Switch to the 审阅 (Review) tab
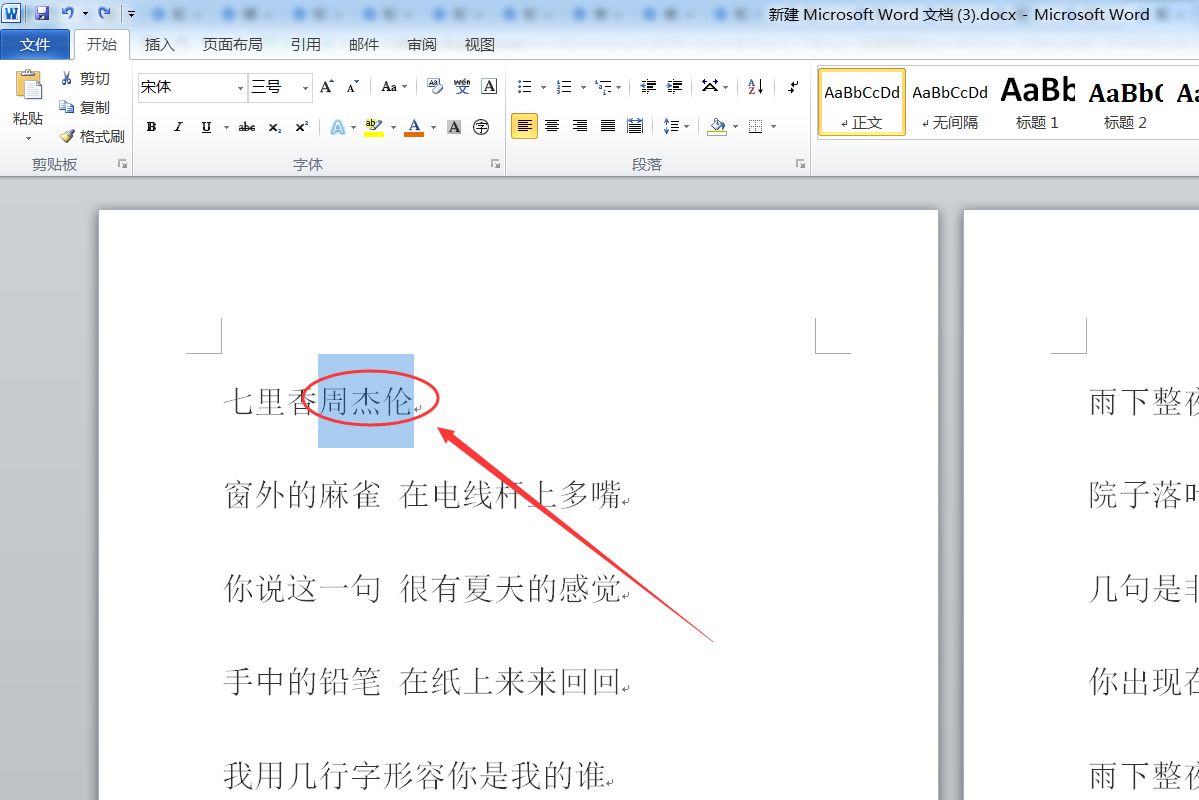1199x800 pixels. coord(421,45)
